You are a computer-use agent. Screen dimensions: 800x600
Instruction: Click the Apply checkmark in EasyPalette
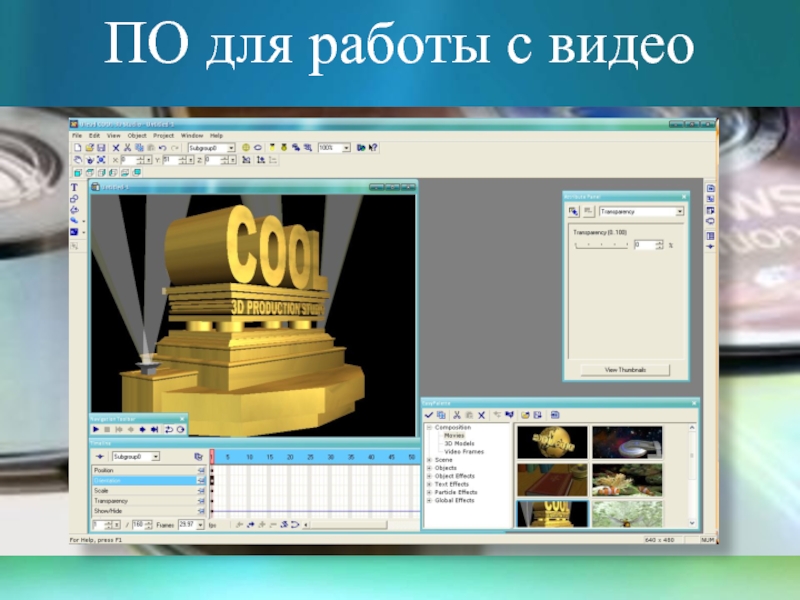click(x=429, y=415)
